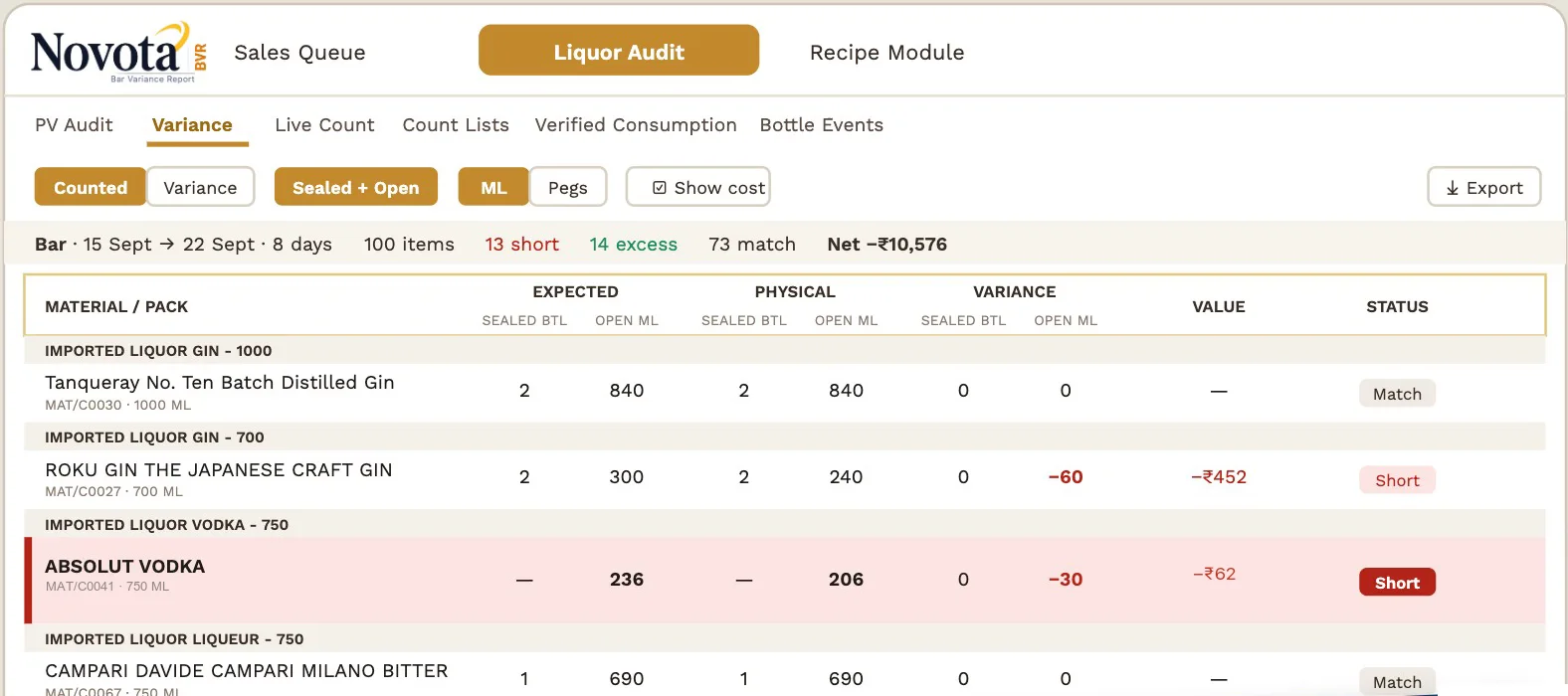
Task: Click the Expected column header
Action: click(x=575, y=292)
